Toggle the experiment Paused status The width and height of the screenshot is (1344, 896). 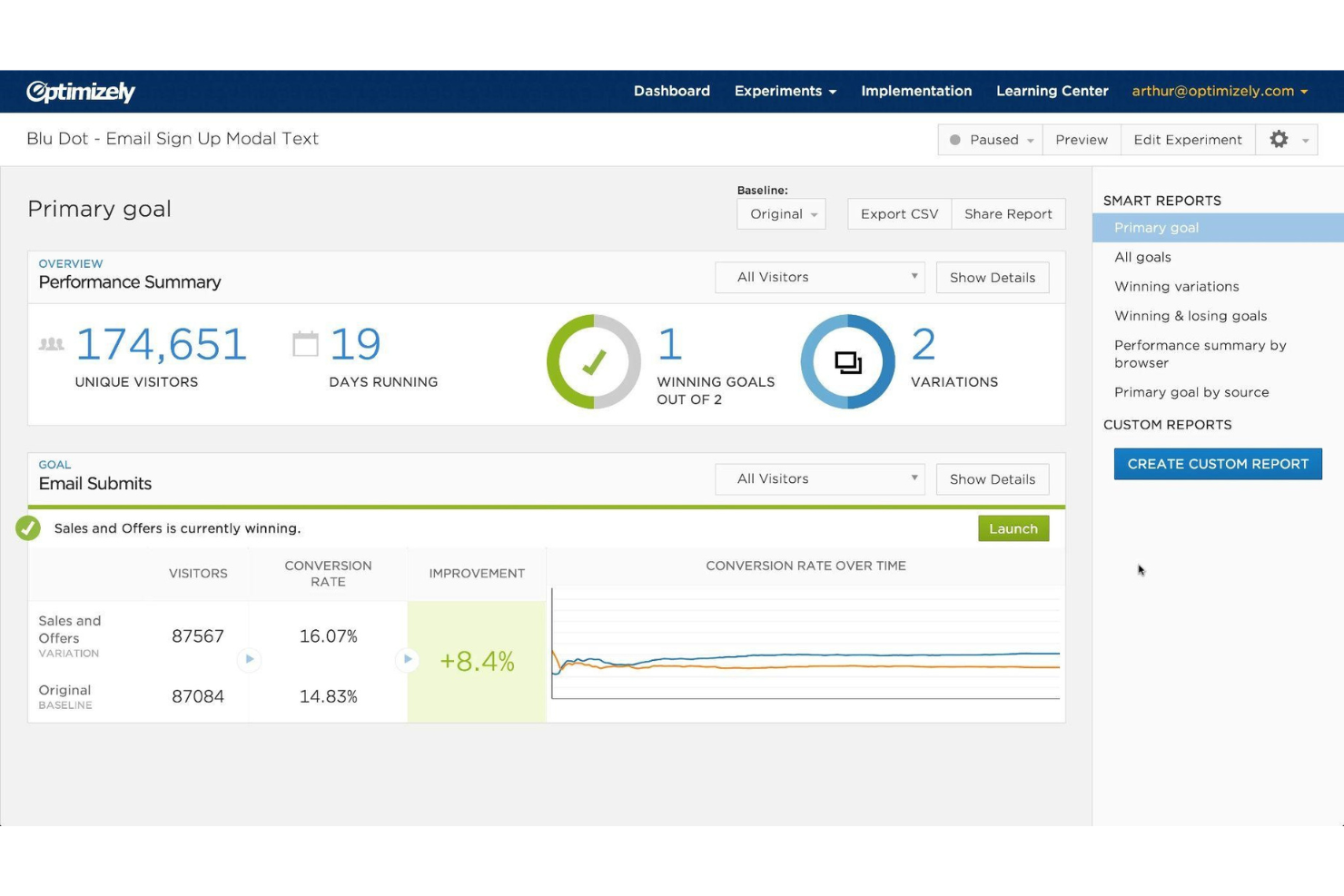[x=989, y=139]
